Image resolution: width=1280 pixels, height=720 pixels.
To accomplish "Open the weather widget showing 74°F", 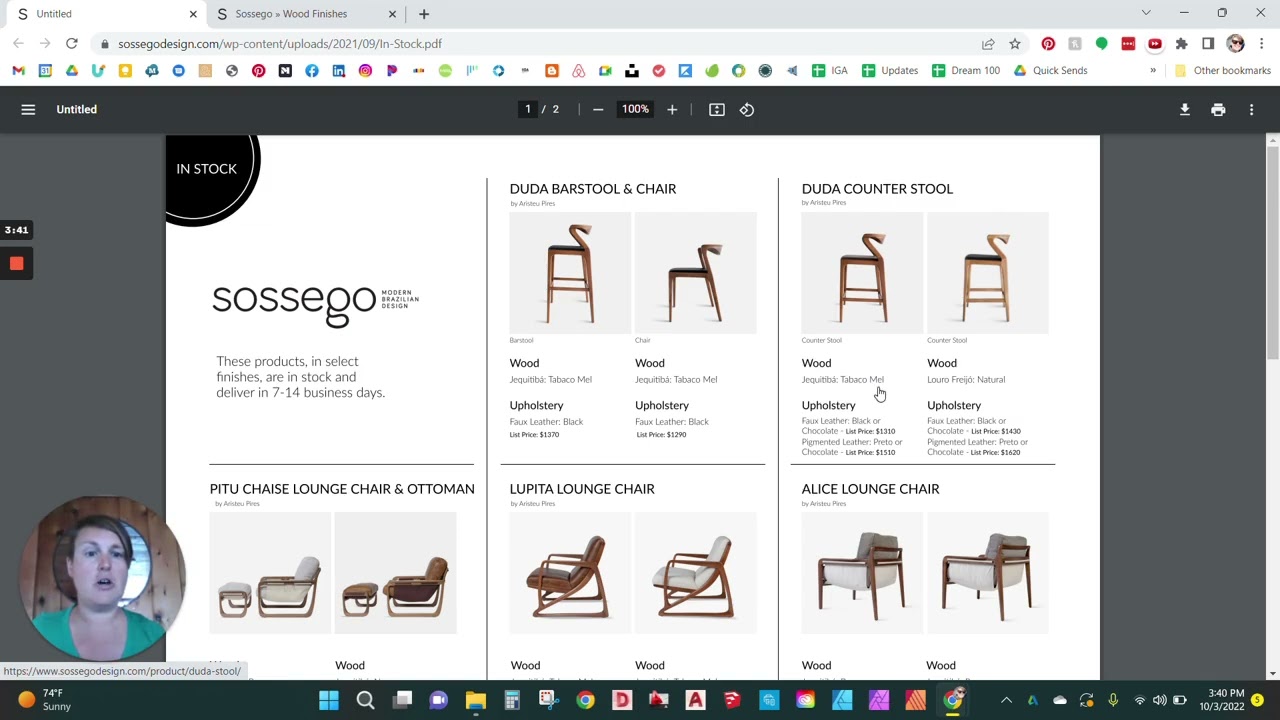I will 44,700.
